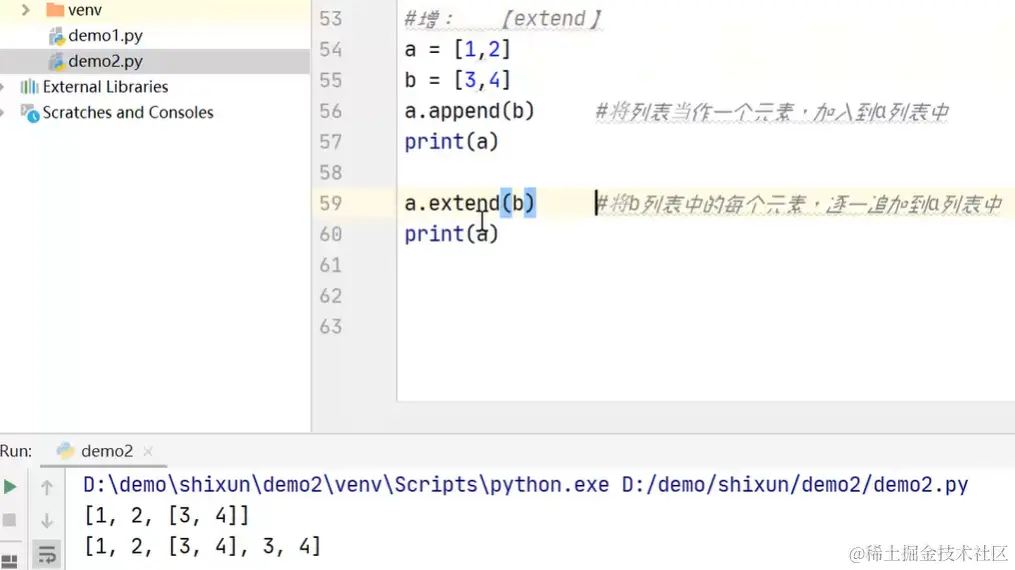Click python.exe interpreter path in console
Viewport: 1015px width, 570px height.
pyautogui.click(x=346, y=485)
